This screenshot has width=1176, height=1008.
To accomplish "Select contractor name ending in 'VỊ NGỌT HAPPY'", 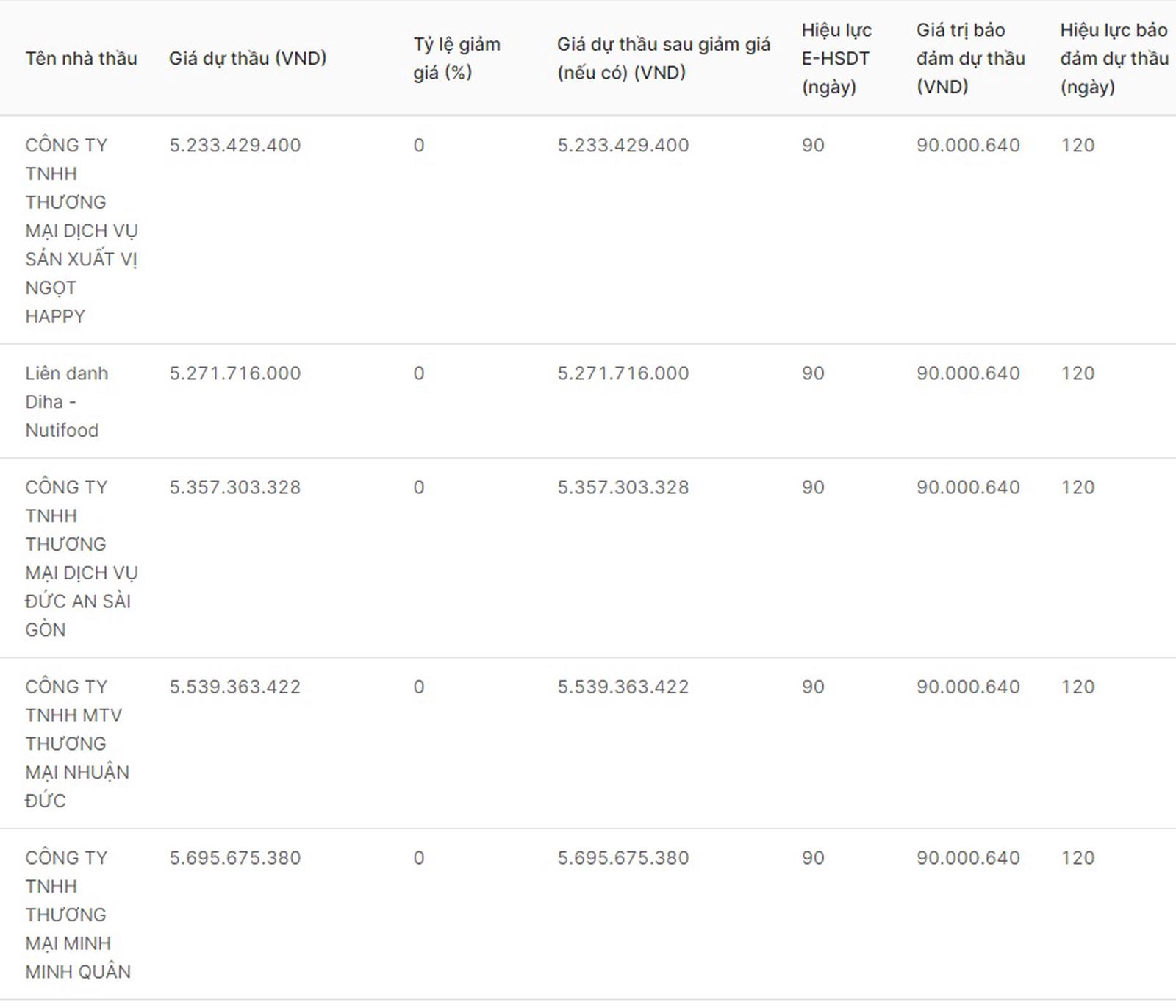I will [81, 230].
